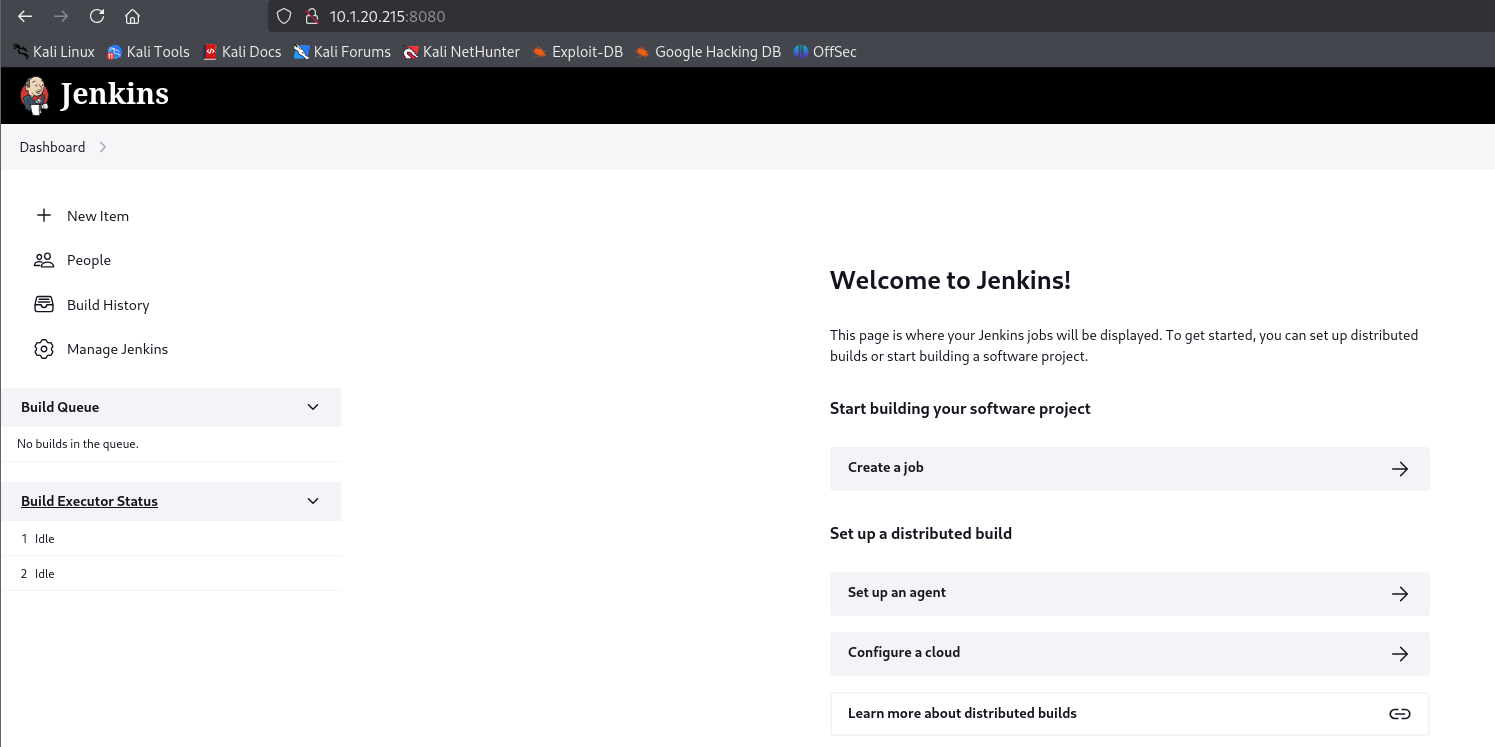Reload the page with the refresh icon
The width and height of the screenshot is (1495, 747).
point(97,16)
